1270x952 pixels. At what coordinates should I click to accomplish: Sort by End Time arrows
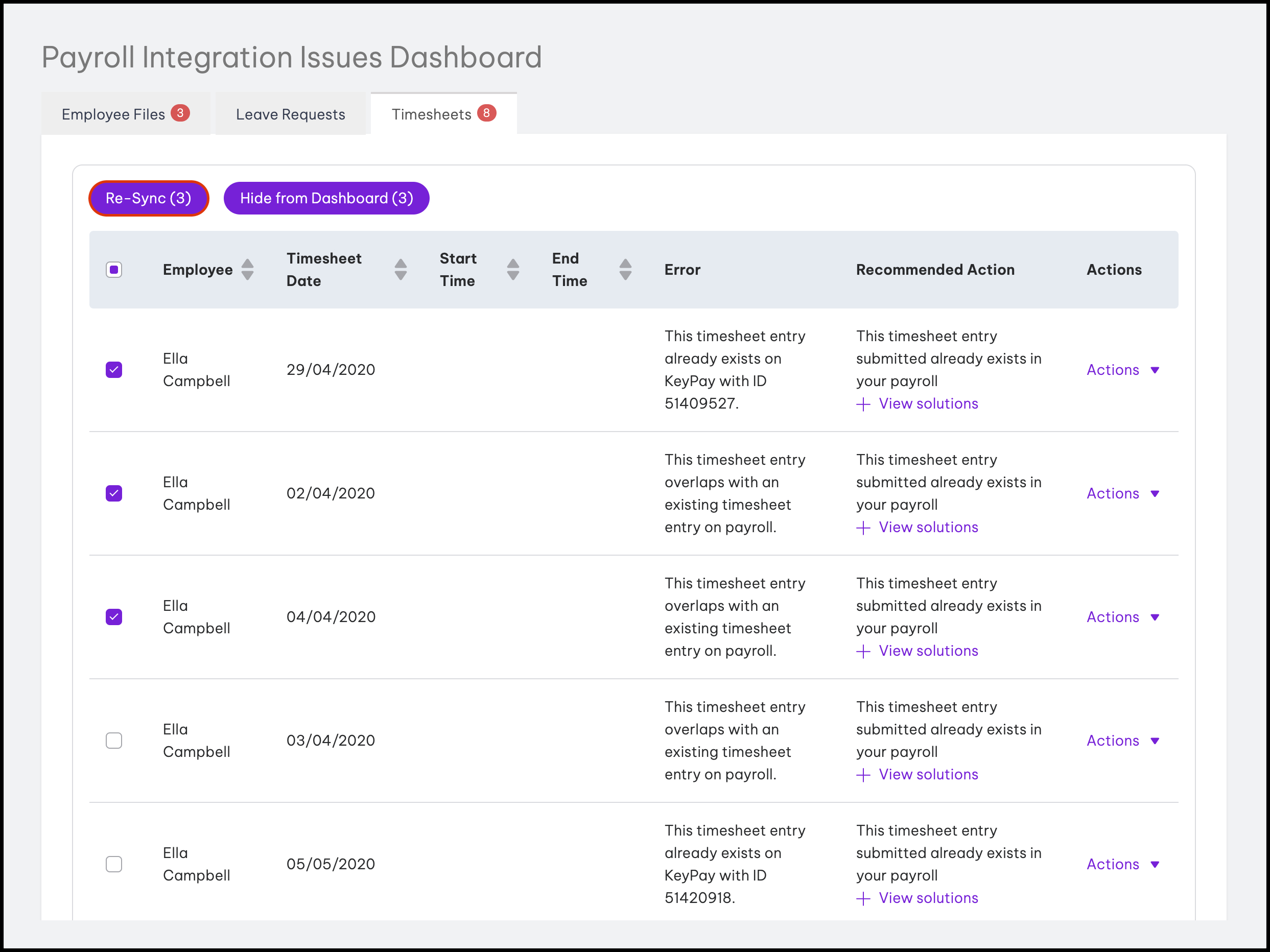pos(626,270)
